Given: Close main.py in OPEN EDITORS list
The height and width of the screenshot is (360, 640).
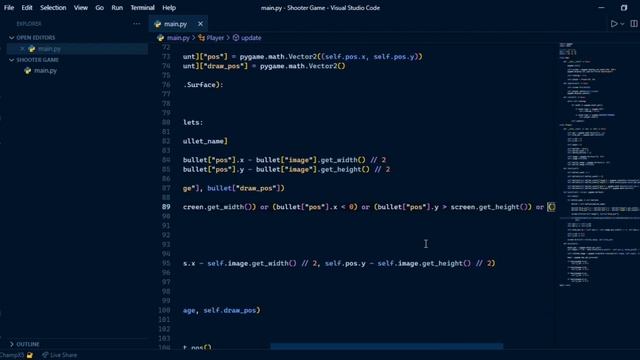Looking at the screenshot, I should tap(22, 49).
